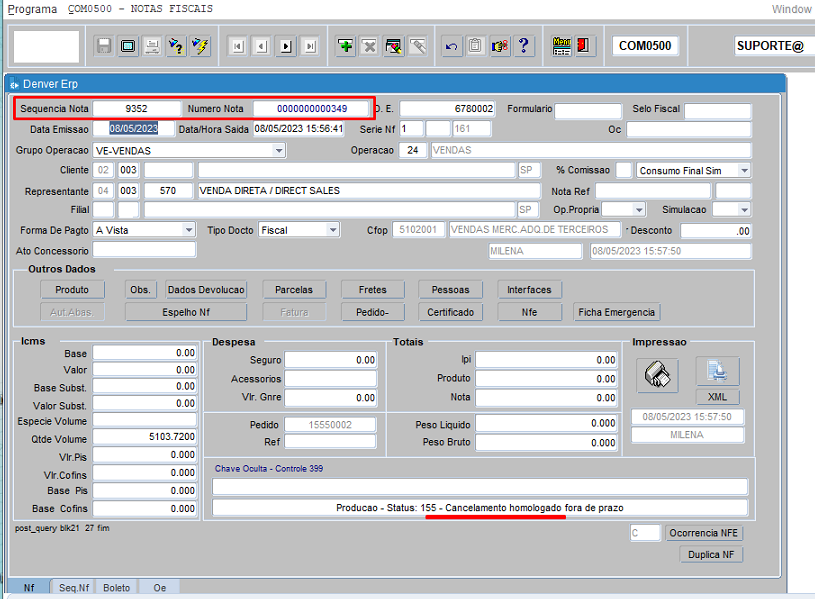Click the document print icon above XML
The image size is (815, 599).
pos(717,372)
